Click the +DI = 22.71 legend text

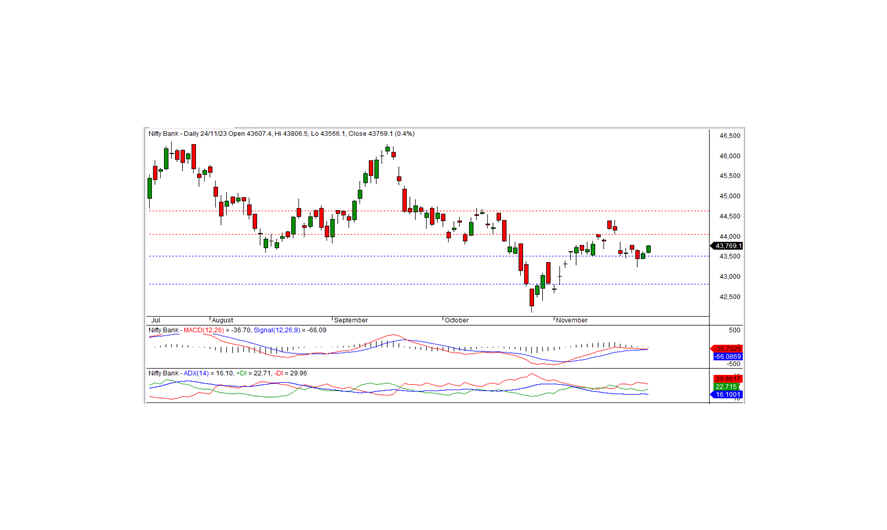pos(255,373)
